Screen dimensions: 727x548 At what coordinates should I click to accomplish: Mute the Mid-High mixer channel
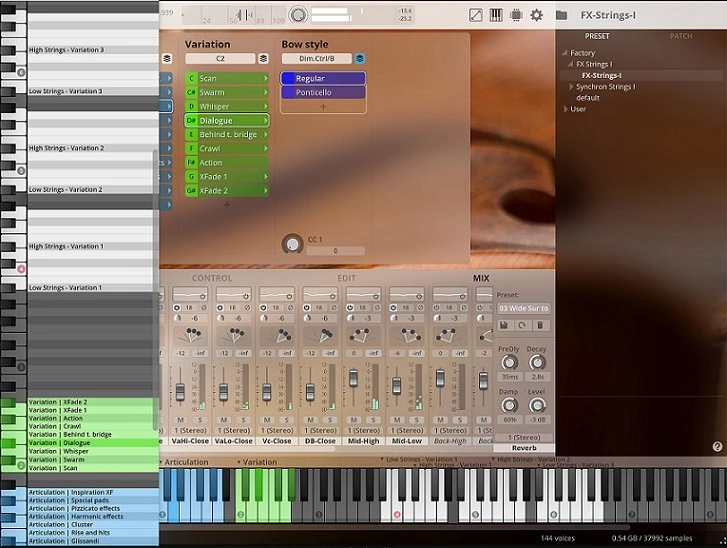point(354,420)
